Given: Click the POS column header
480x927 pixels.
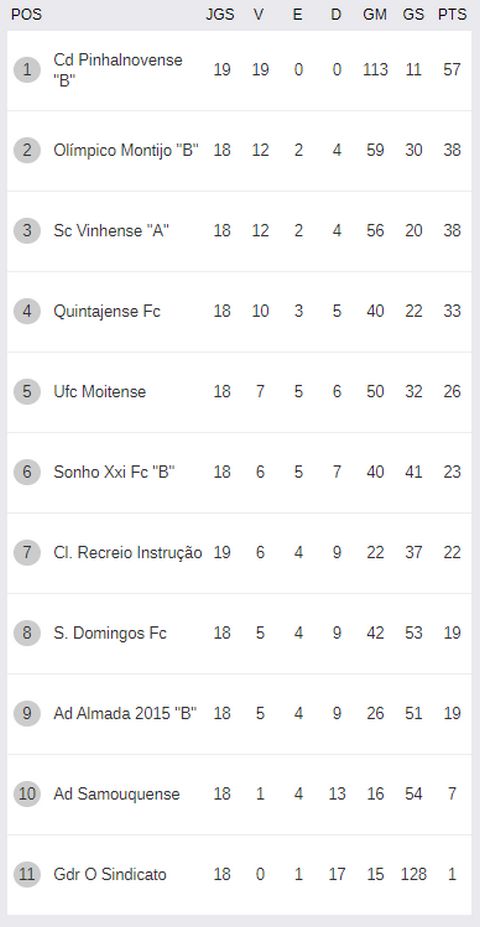Looking at the screenshot, I should click(26, 15).
